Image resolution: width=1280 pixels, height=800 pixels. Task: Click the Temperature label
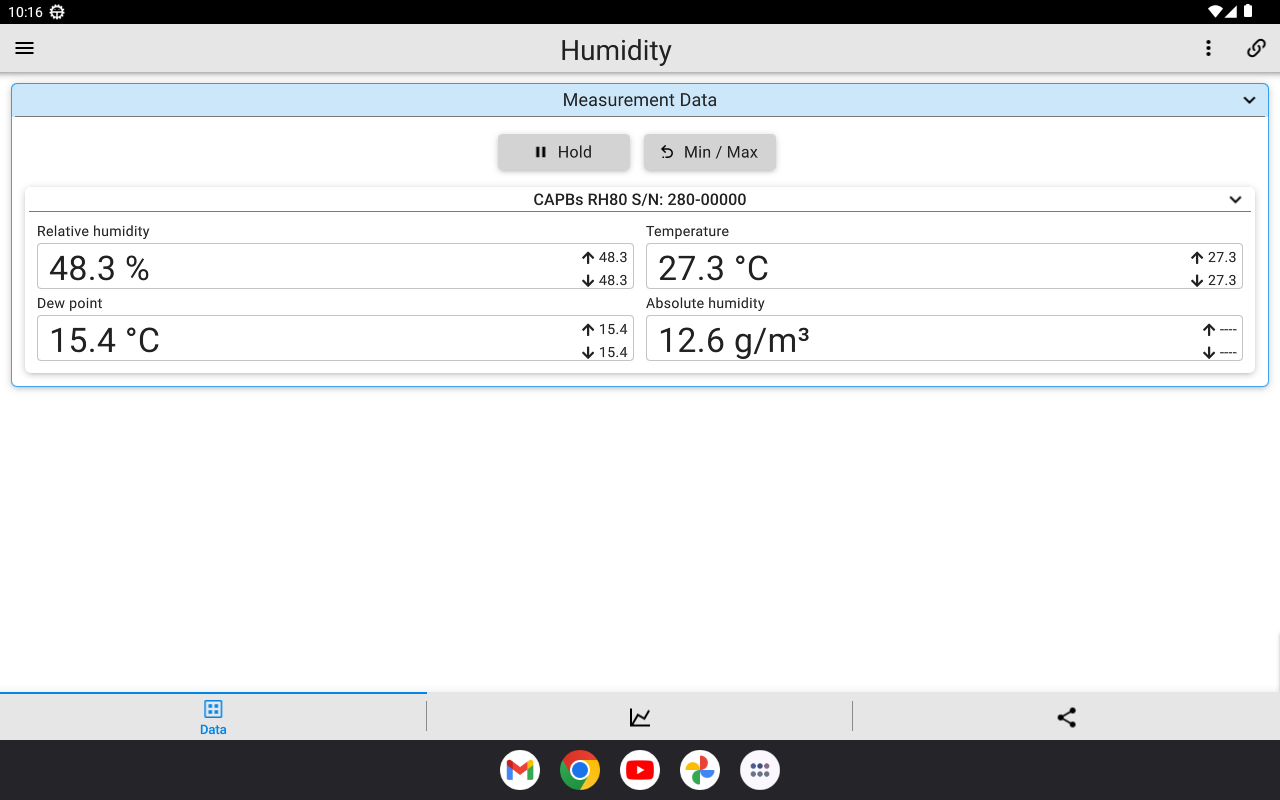pyautogui.click(x=687, y=231)
